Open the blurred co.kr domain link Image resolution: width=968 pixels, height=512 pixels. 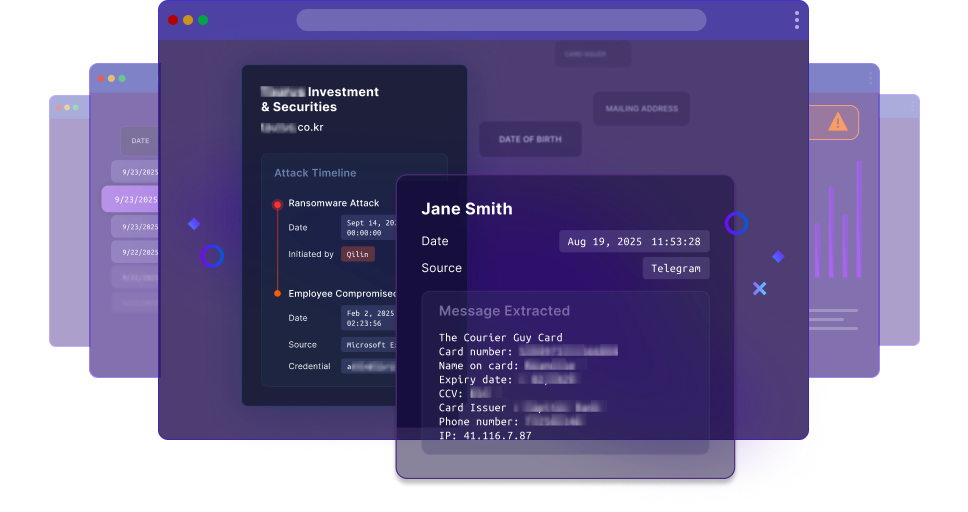[292, 127]
